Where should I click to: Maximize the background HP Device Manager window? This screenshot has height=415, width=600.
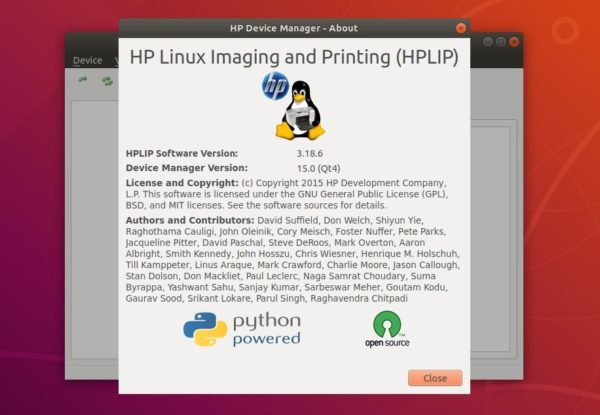point(501,42)
